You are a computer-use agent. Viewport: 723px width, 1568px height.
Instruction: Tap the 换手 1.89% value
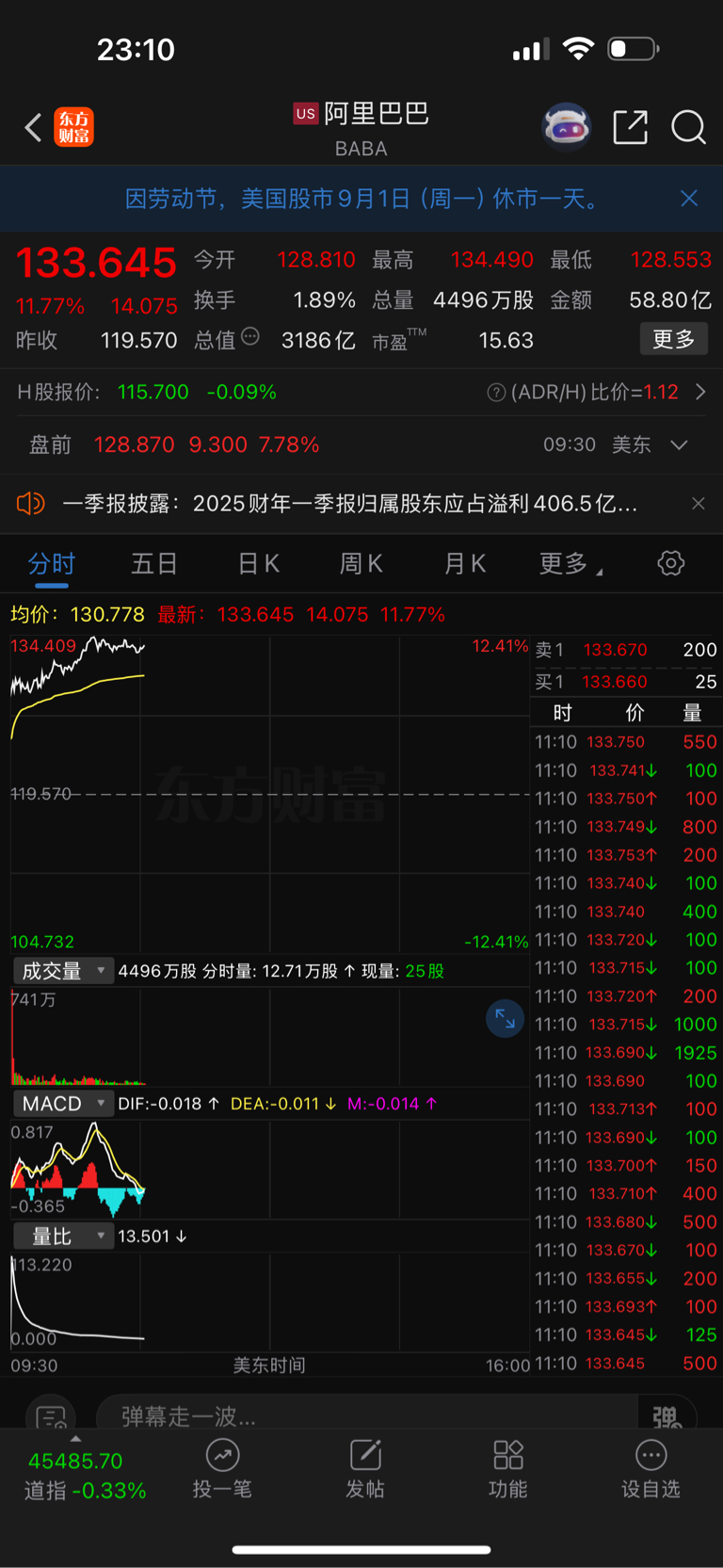(324, 300)
